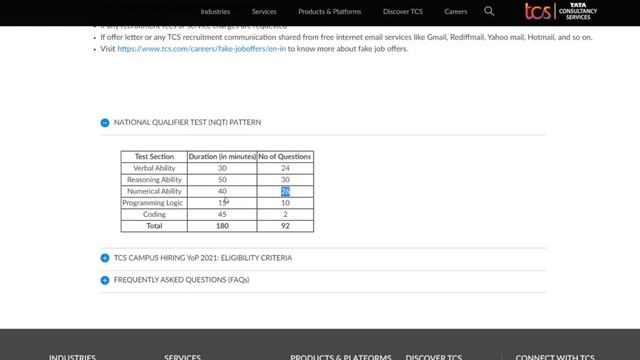The height and width of the screenshot is (360, 640).
Task: Click footer heading Products & Platforms
Action: point(341,357)
